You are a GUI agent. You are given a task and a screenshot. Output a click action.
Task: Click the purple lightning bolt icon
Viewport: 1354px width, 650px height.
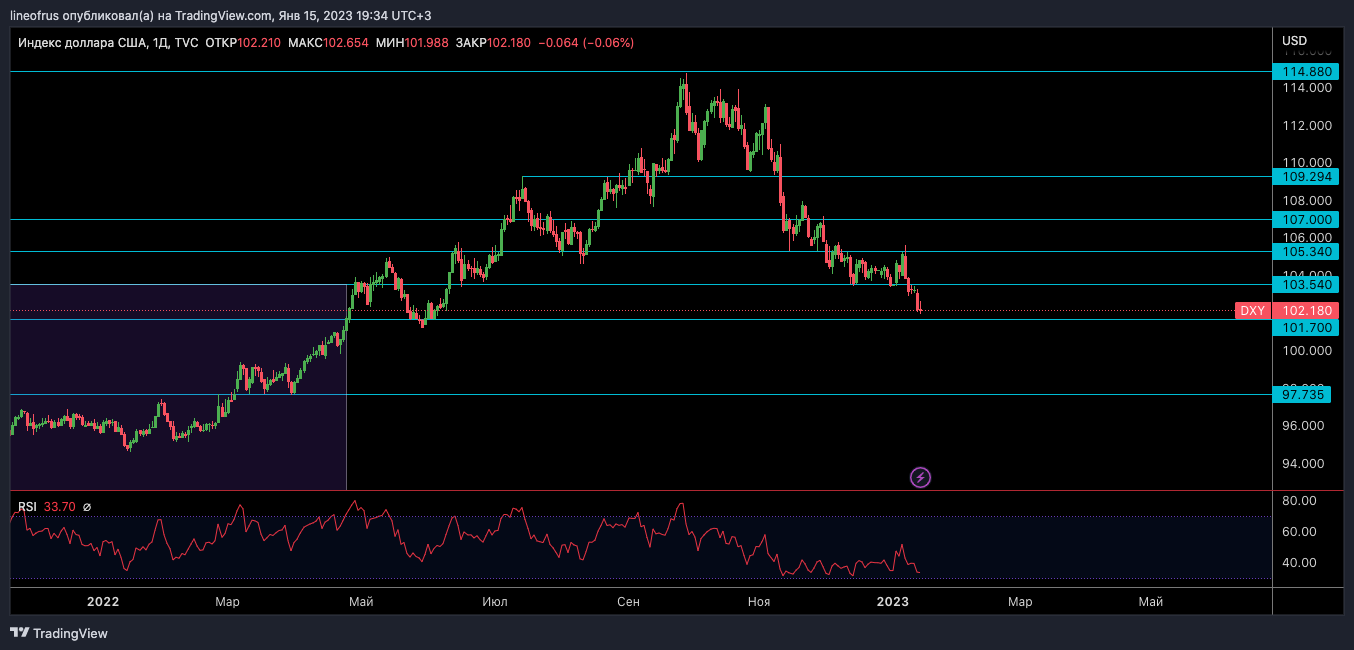click(921, 477)
